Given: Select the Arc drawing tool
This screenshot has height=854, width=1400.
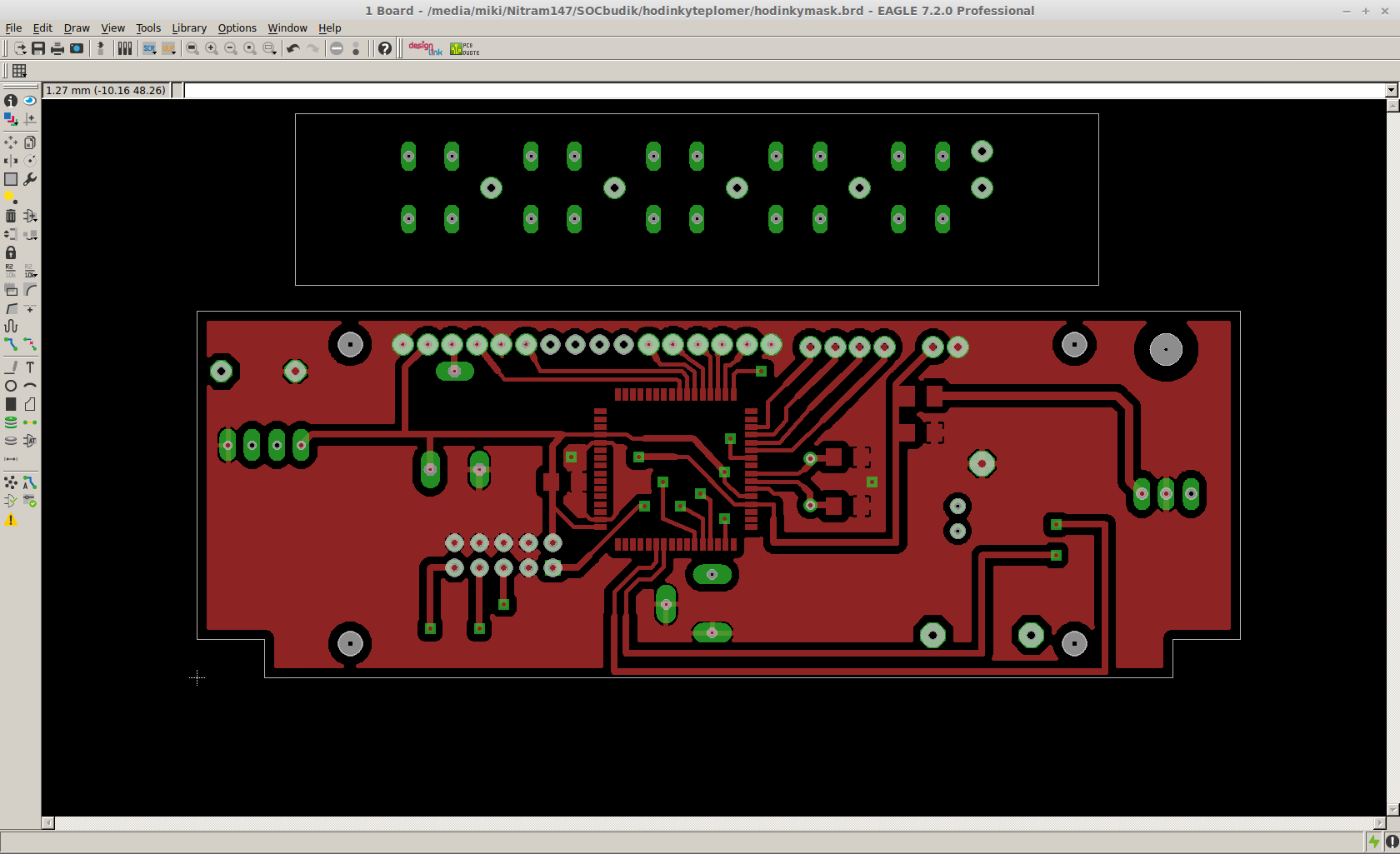Looking at the screenshot, I should point(30,386).
